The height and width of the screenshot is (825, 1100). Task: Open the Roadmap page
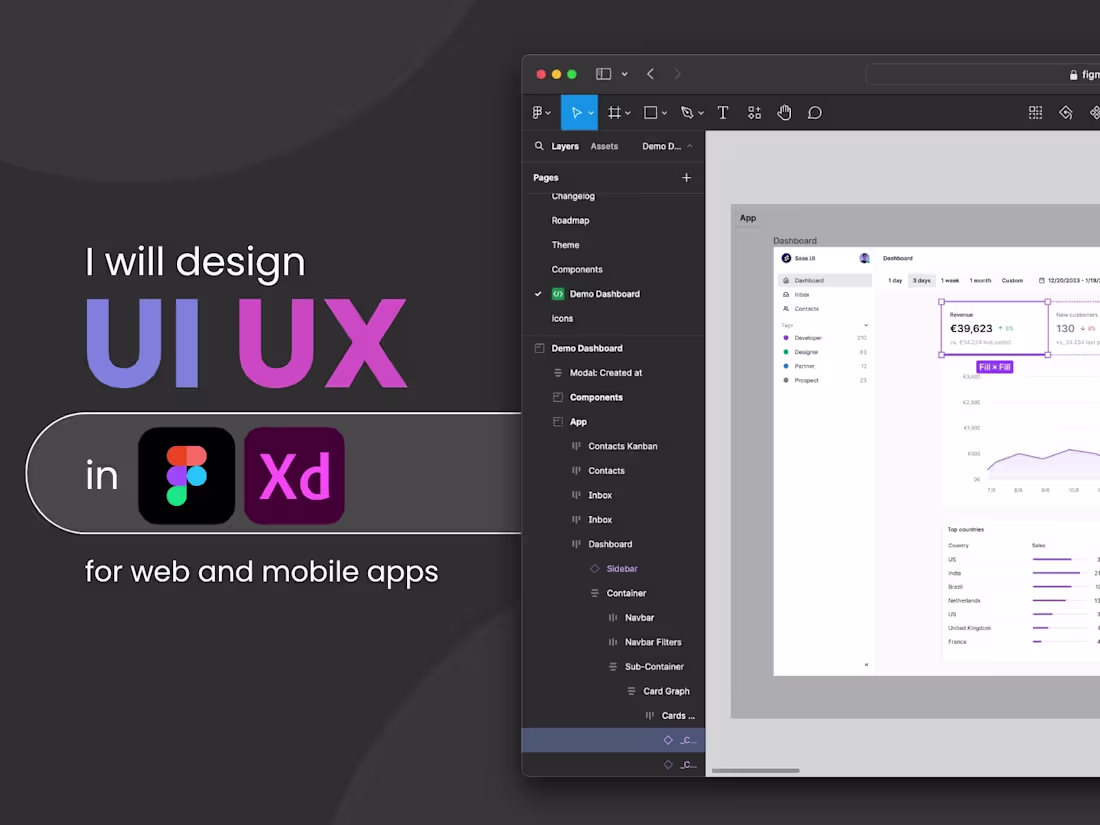(570, 220)
